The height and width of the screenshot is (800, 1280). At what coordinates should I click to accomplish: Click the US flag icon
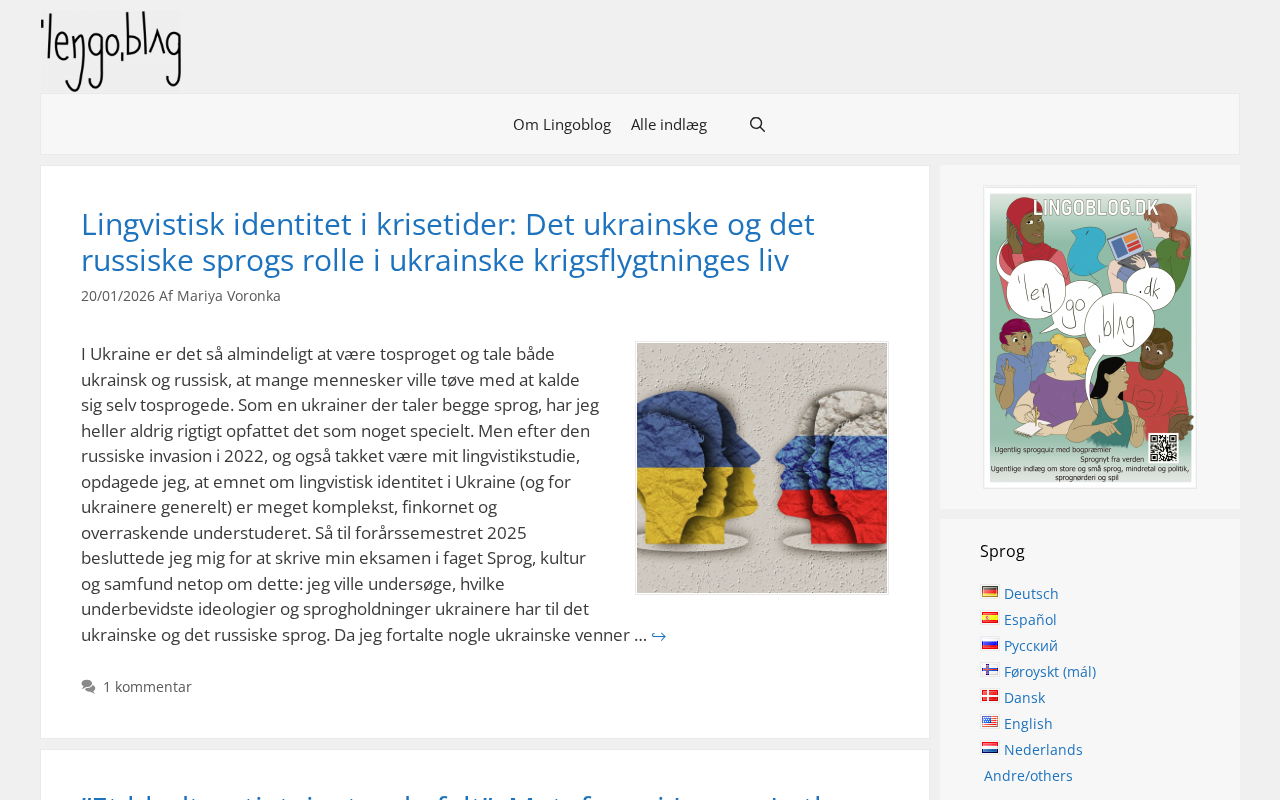point(990,722)
